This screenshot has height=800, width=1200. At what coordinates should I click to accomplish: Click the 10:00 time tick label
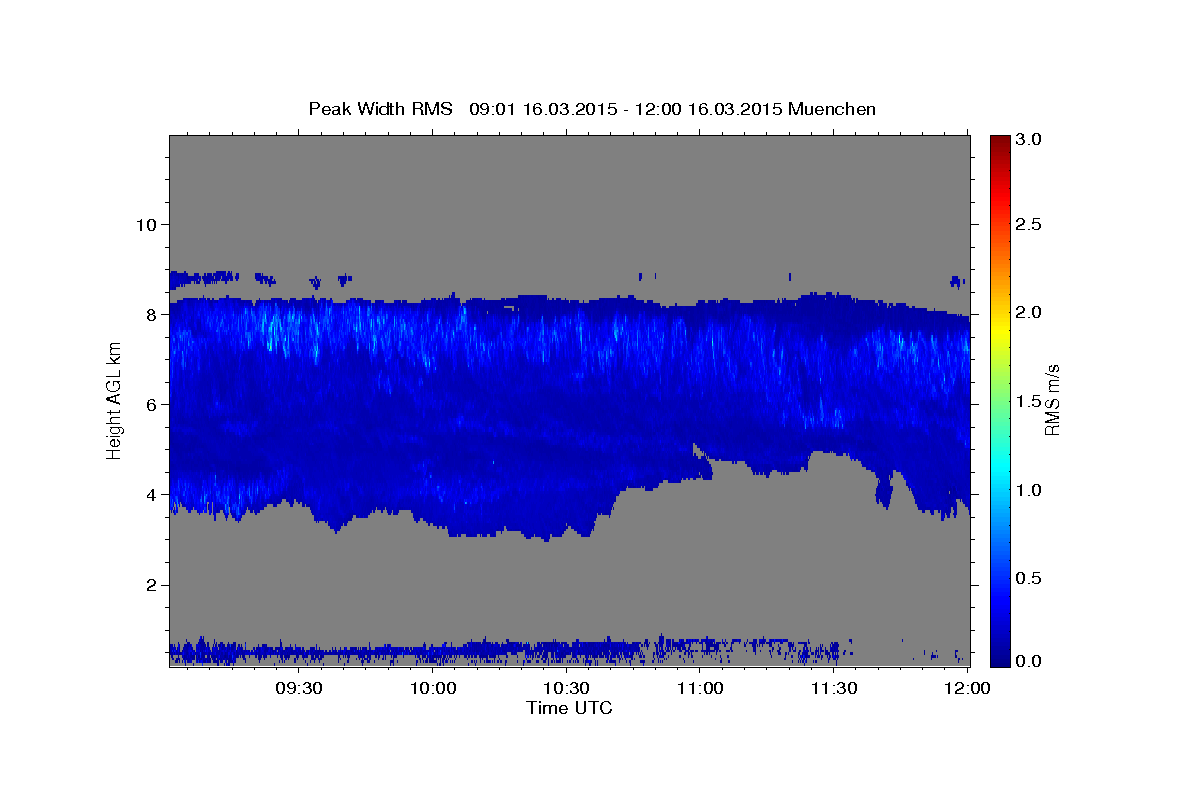coord(433,688)
